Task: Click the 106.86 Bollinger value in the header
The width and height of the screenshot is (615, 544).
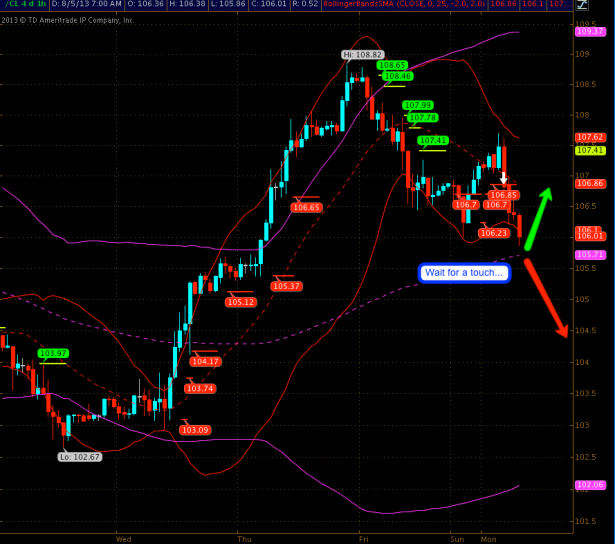Action: [503, 4]
